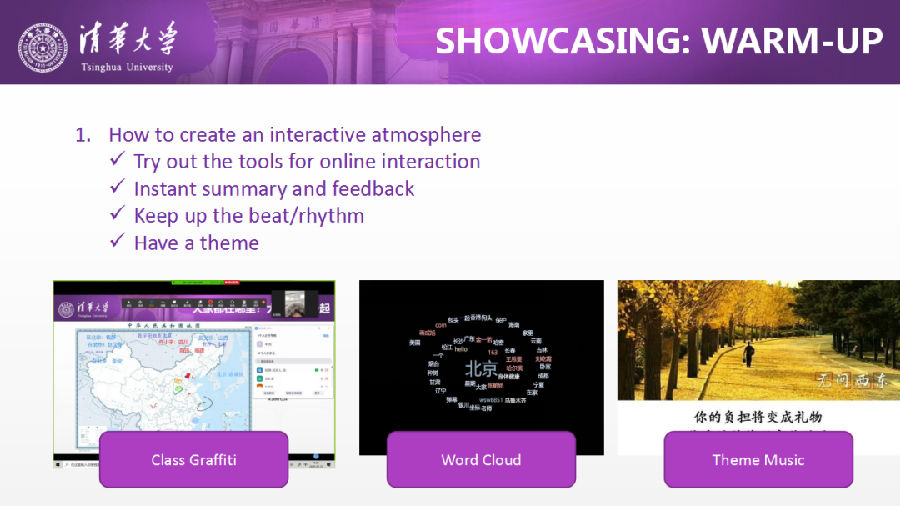The image size is (900, 506).
Task: Click the checkmark before 'Try out the tools'
Action: coord(117,161)
